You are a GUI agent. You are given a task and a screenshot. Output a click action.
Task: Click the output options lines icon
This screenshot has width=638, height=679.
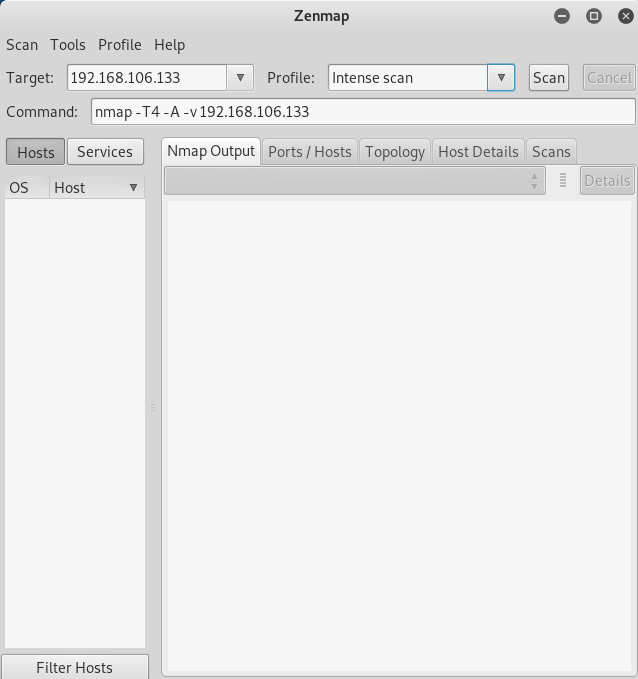563,180
